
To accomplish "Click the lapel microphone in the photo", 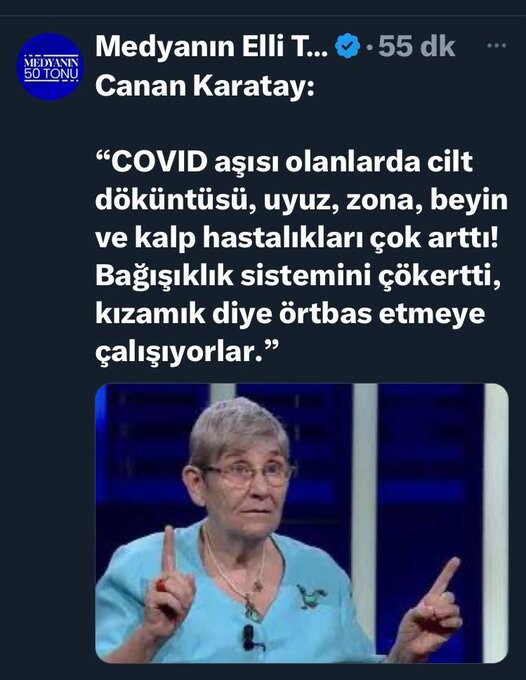I will point(248,638).
